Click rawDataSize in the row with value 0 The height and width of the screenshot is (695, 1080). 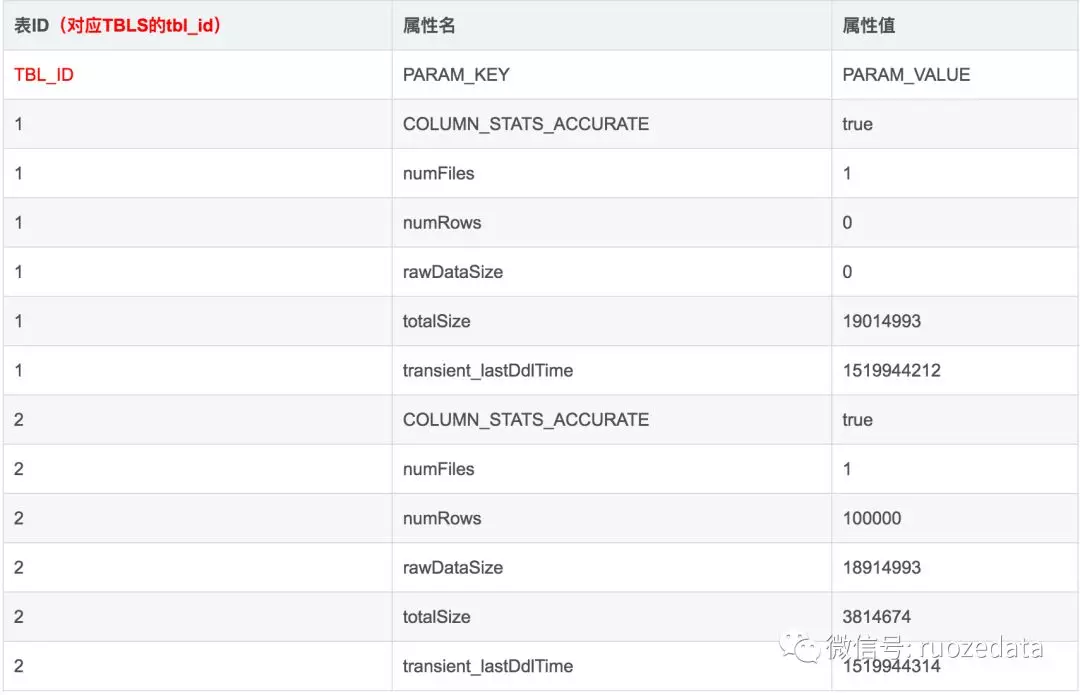click(453, 272)
